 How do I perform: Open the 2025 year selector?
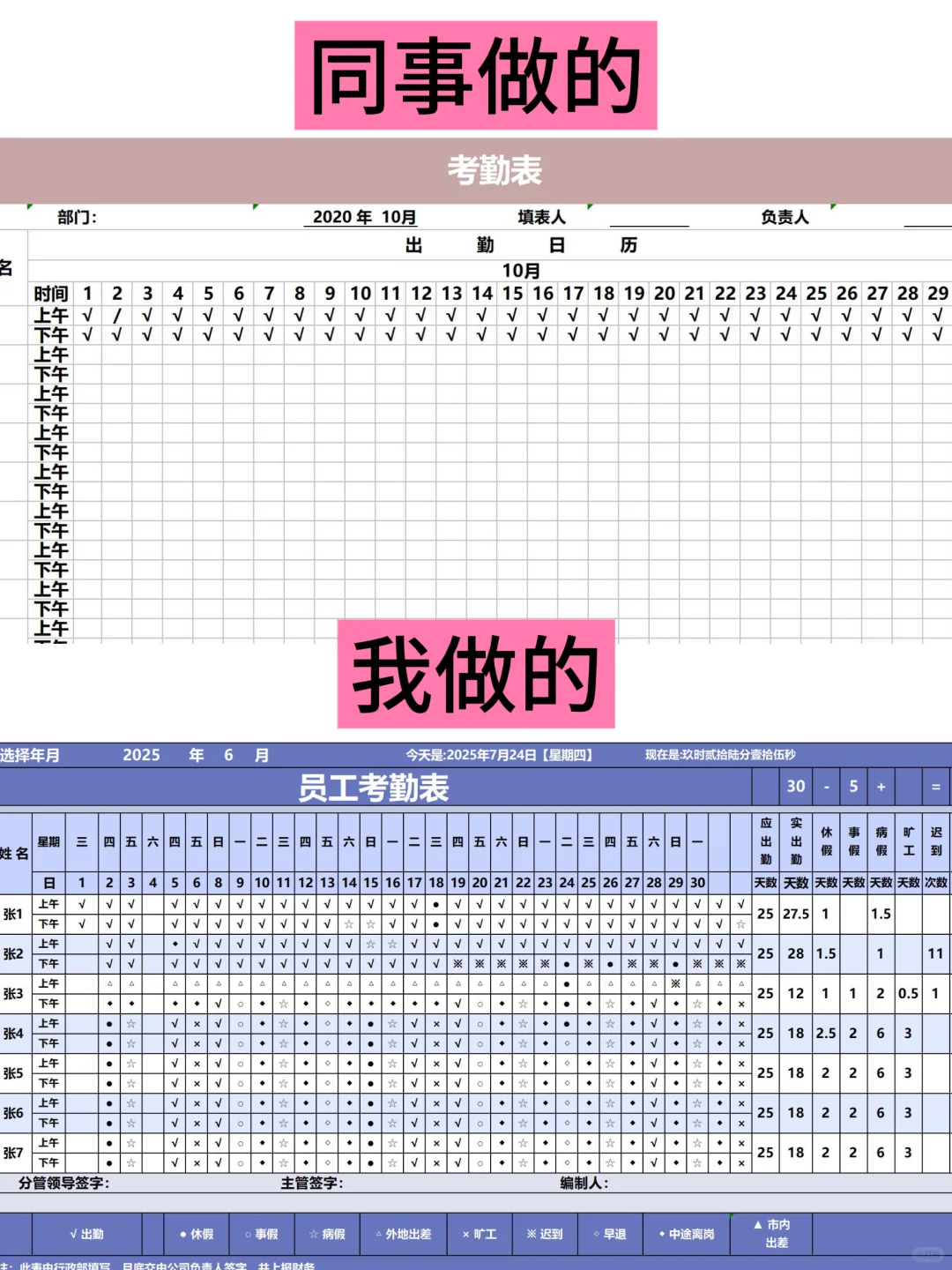143,755
